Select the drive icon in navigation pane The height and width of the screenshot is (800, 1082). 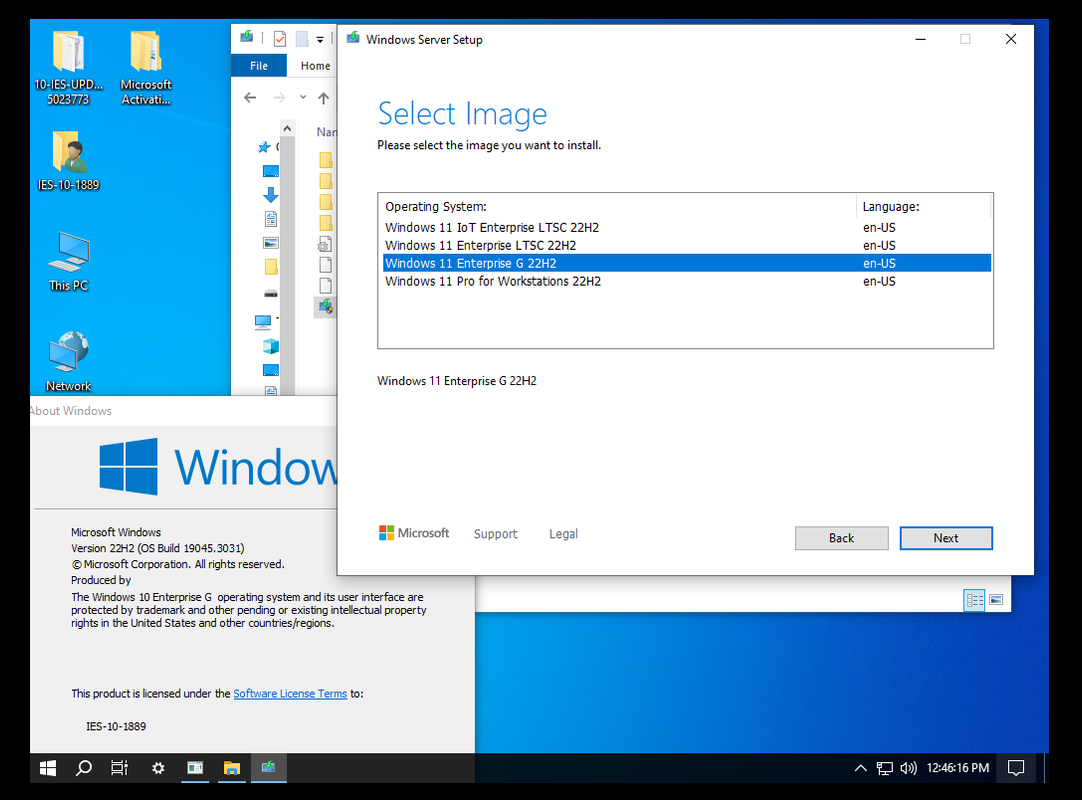(270, 293)
